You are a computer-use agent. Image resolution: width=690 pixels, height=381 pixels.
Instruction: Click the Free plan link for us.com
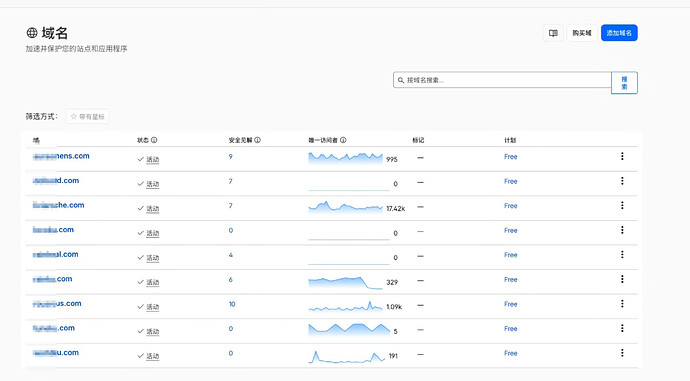point(510,304)
